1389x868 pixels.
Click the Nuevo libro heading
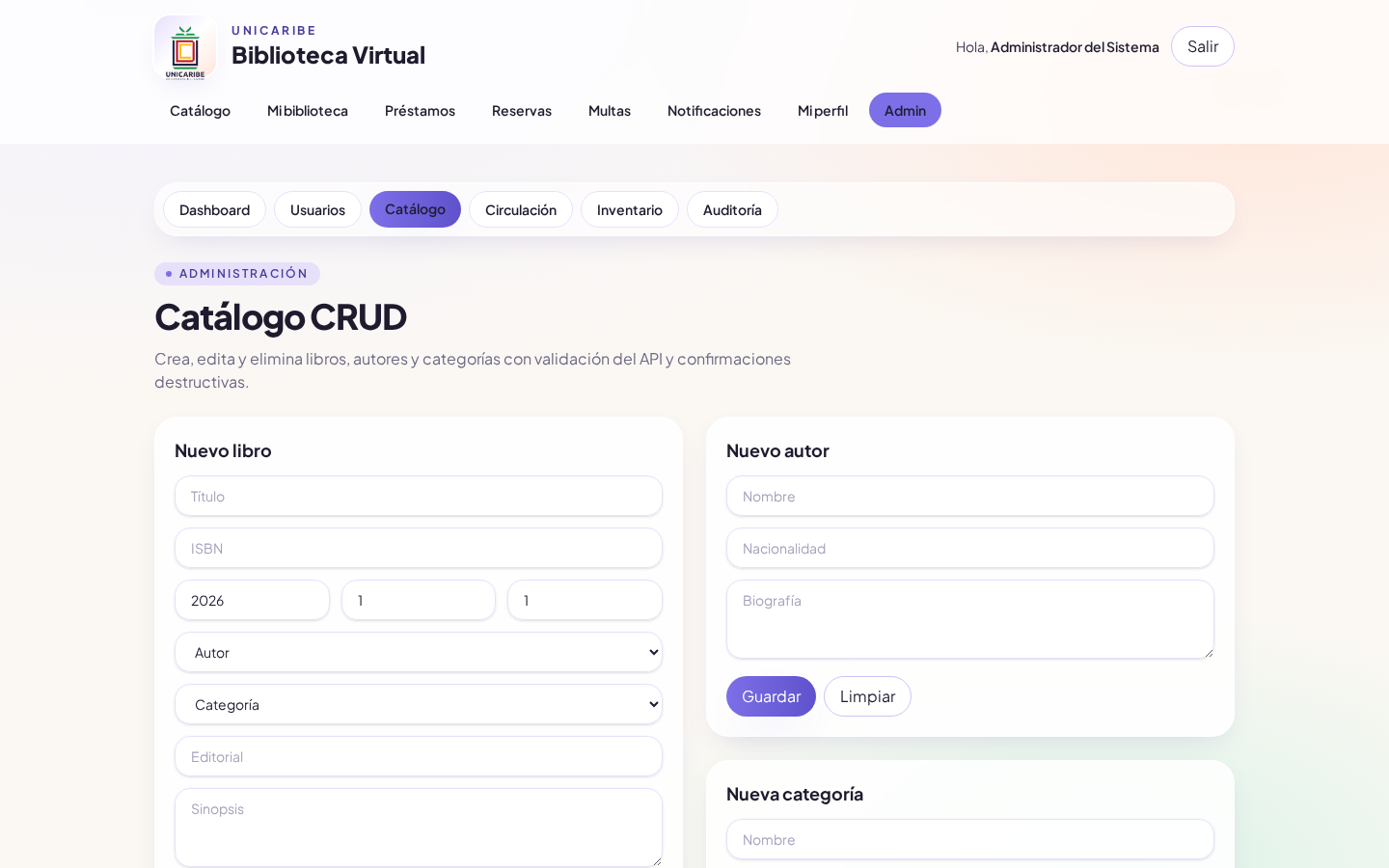coord(223,450)
